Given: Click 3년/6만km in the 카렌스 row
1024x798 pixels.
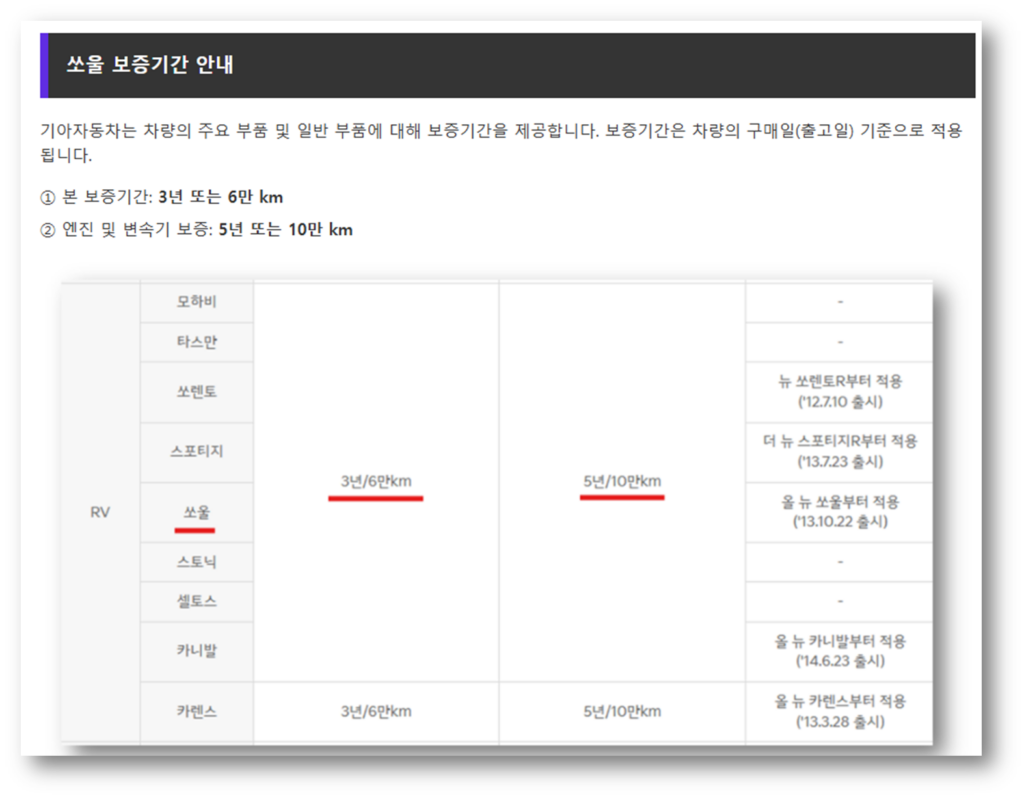Looking at the screenshot, I should click(x=376, y=712).
